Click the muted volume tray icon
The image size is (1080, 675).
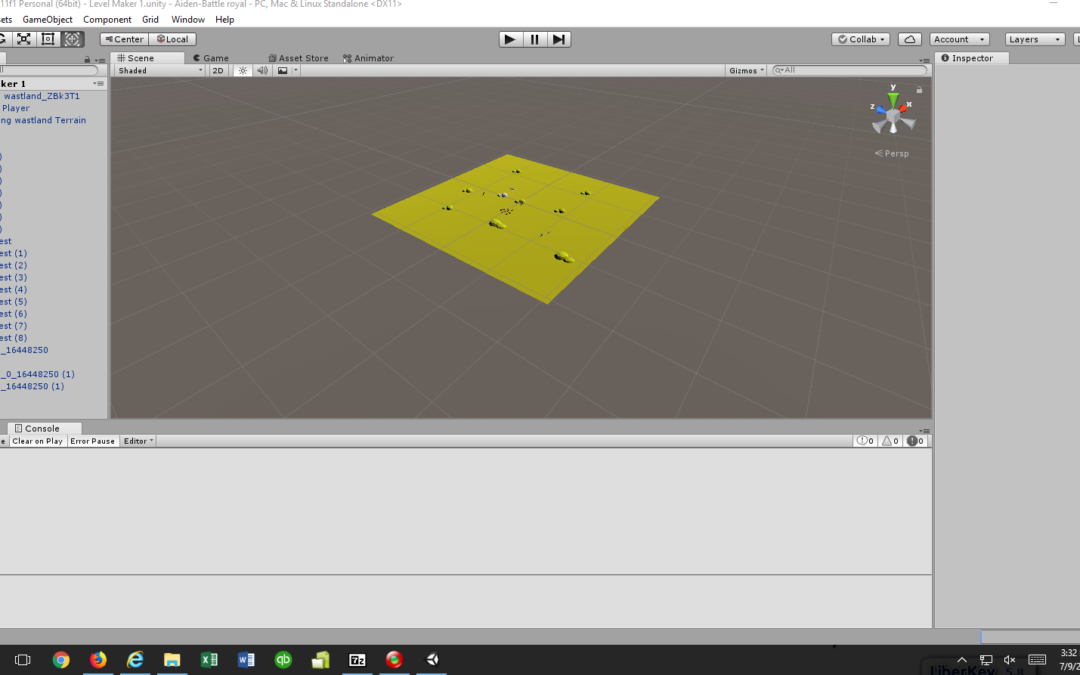click(1010, 660)
